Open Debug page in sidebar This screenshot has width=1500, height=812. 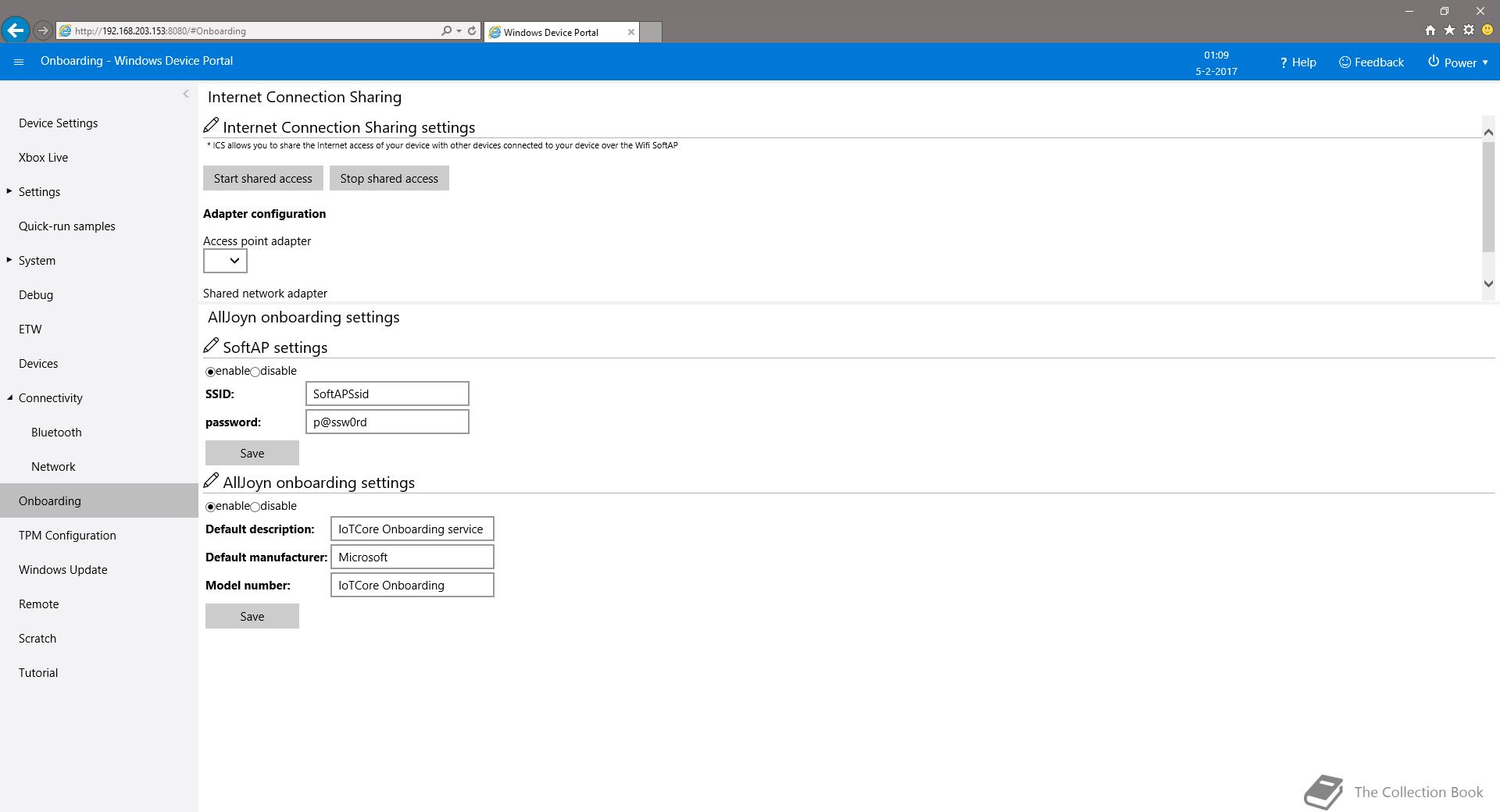pos(36,295)
